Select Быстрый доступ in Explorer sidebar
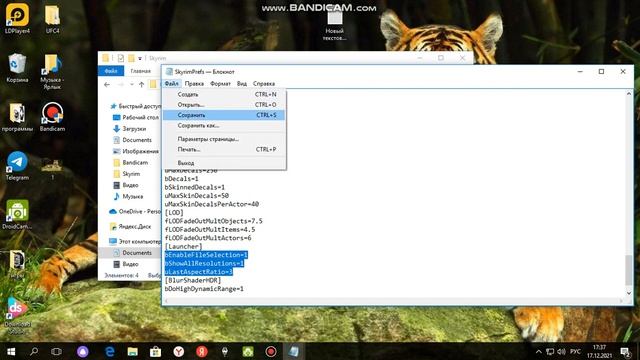The height and width of the screenshot is (360, 640). click(136, 106)
